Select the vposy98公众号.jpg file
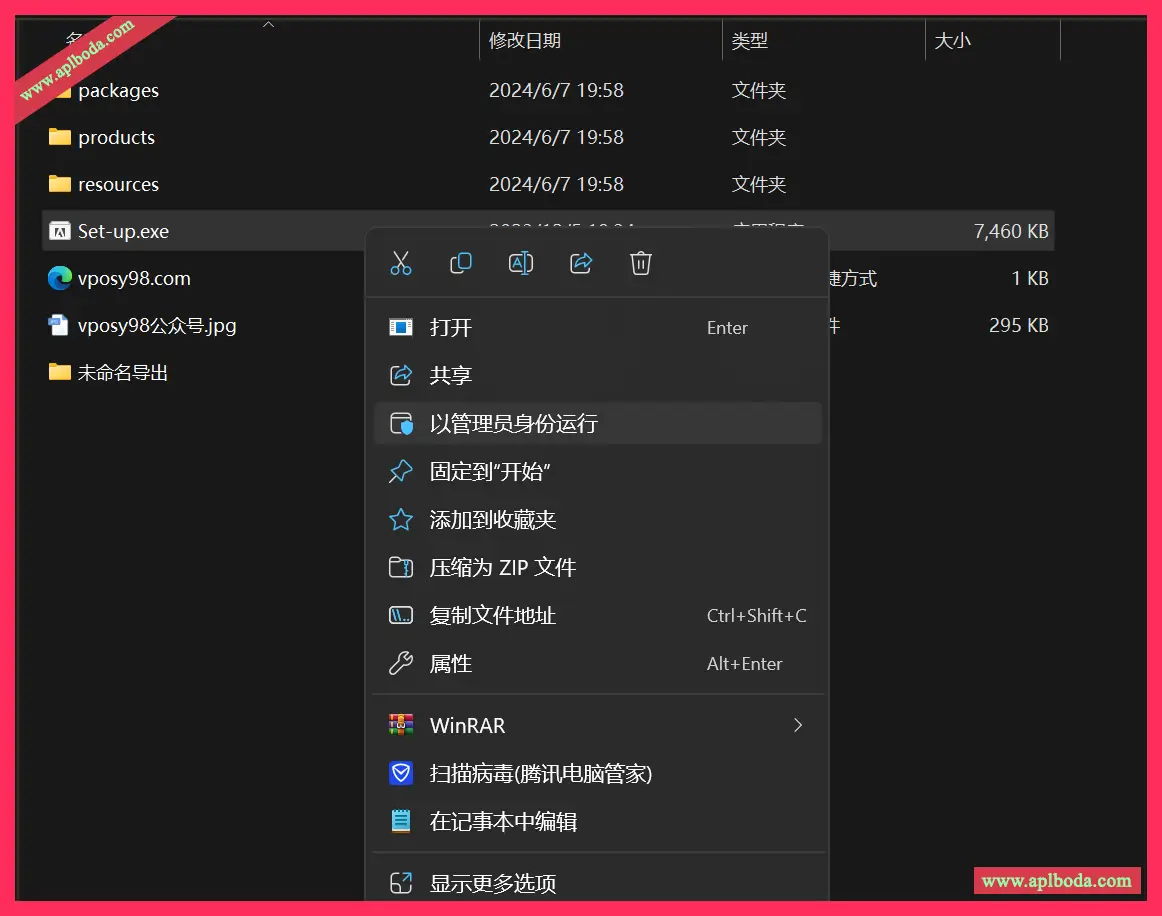This screenshot has height=916, width=1162. coord(156,326)
